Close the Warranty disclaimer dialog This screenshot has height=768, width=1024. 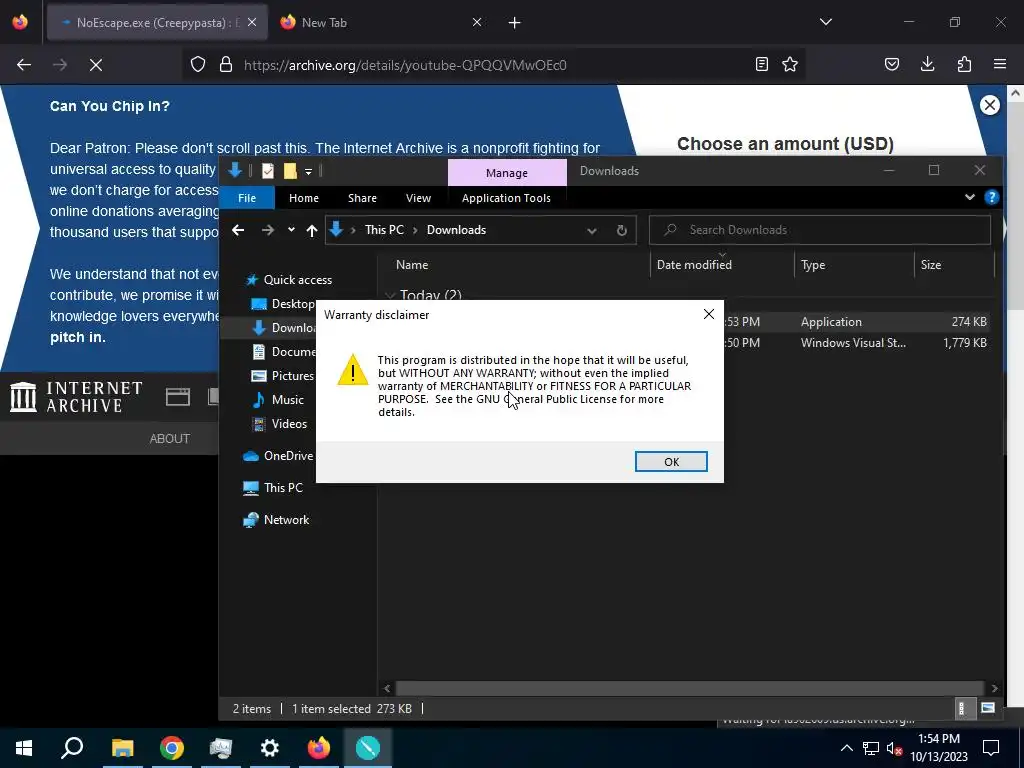(x=709, y=315)
